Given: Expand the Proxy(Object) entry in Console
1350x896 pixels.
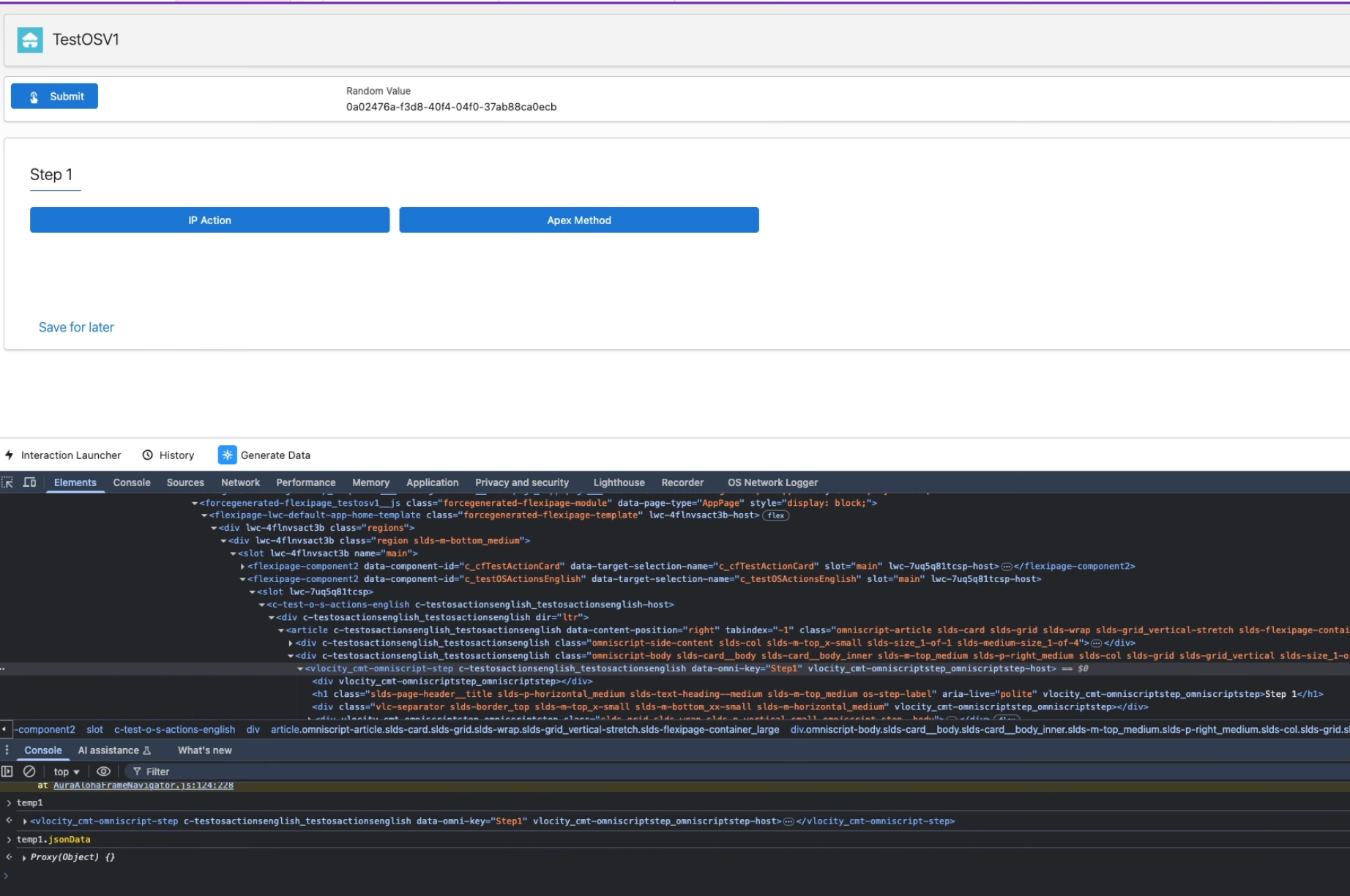Looking at the screenshot, I should (x=23, y=856).
